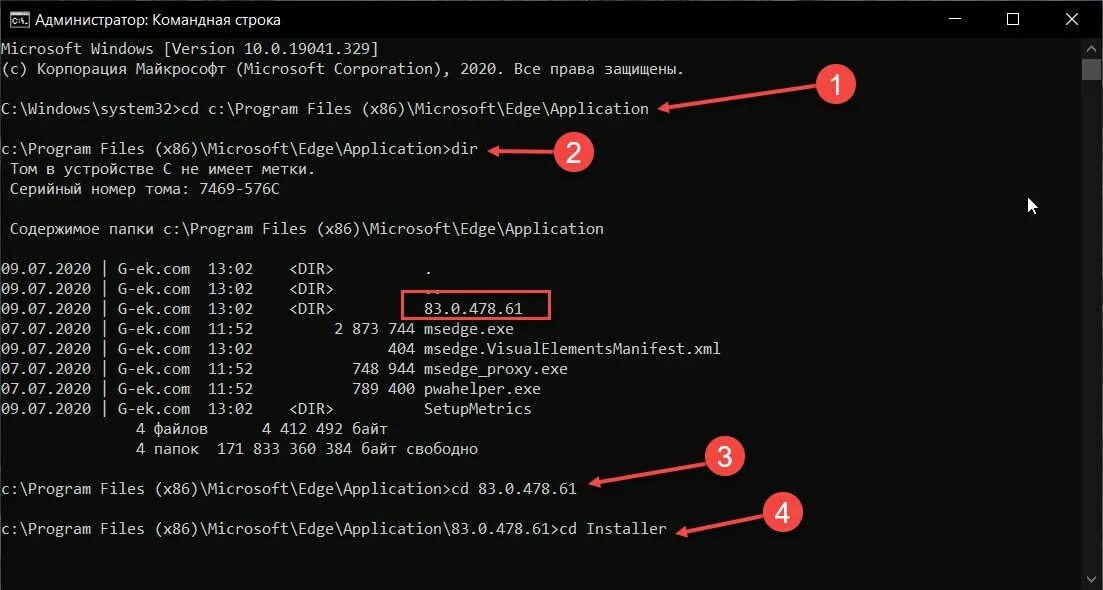Click the 'dir' command text

pos(464,148)
